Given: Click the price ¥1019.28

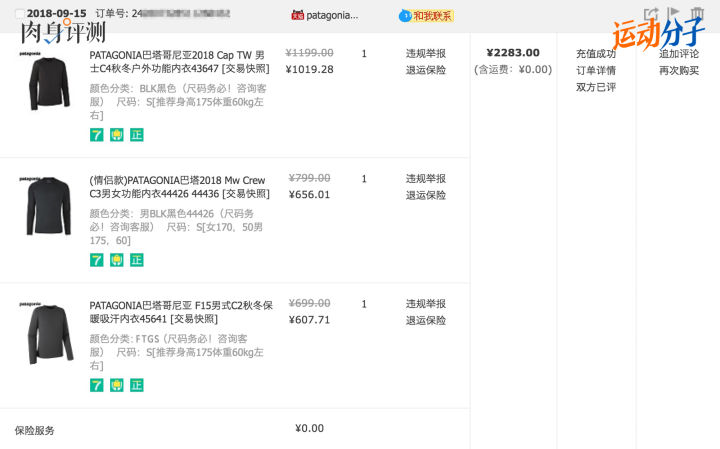Looking at the screenshot, I should coord(309,70).
